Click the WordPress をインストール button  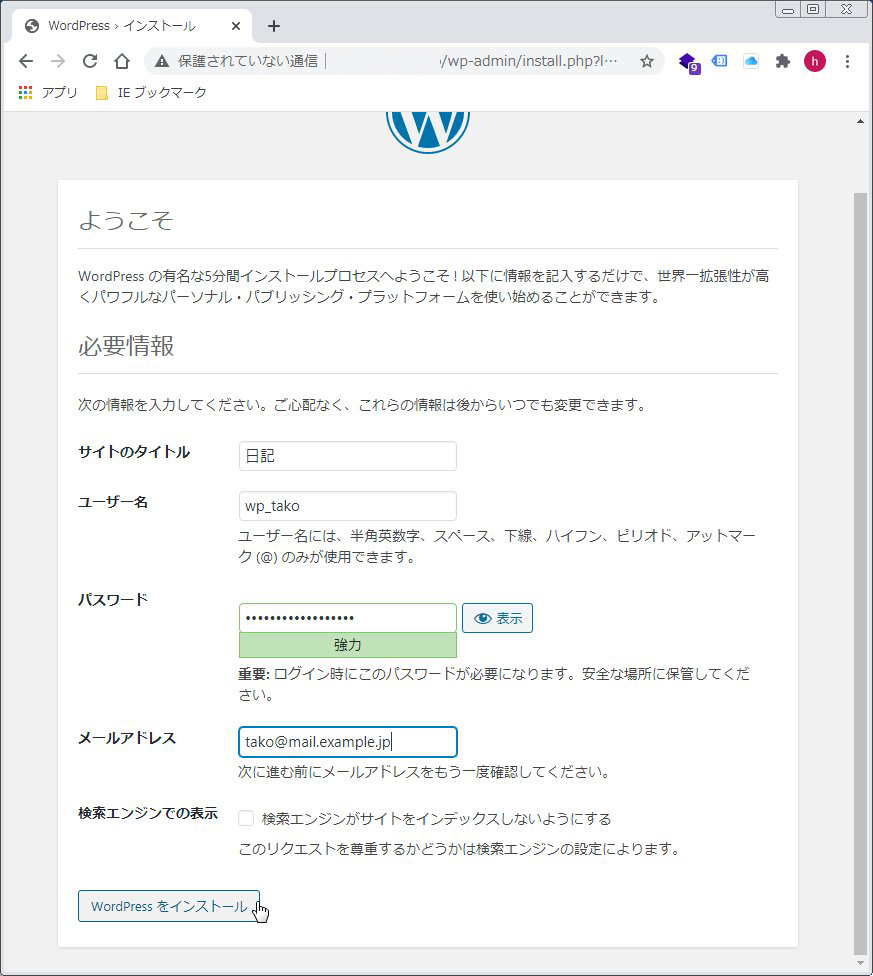coord(169,906)
